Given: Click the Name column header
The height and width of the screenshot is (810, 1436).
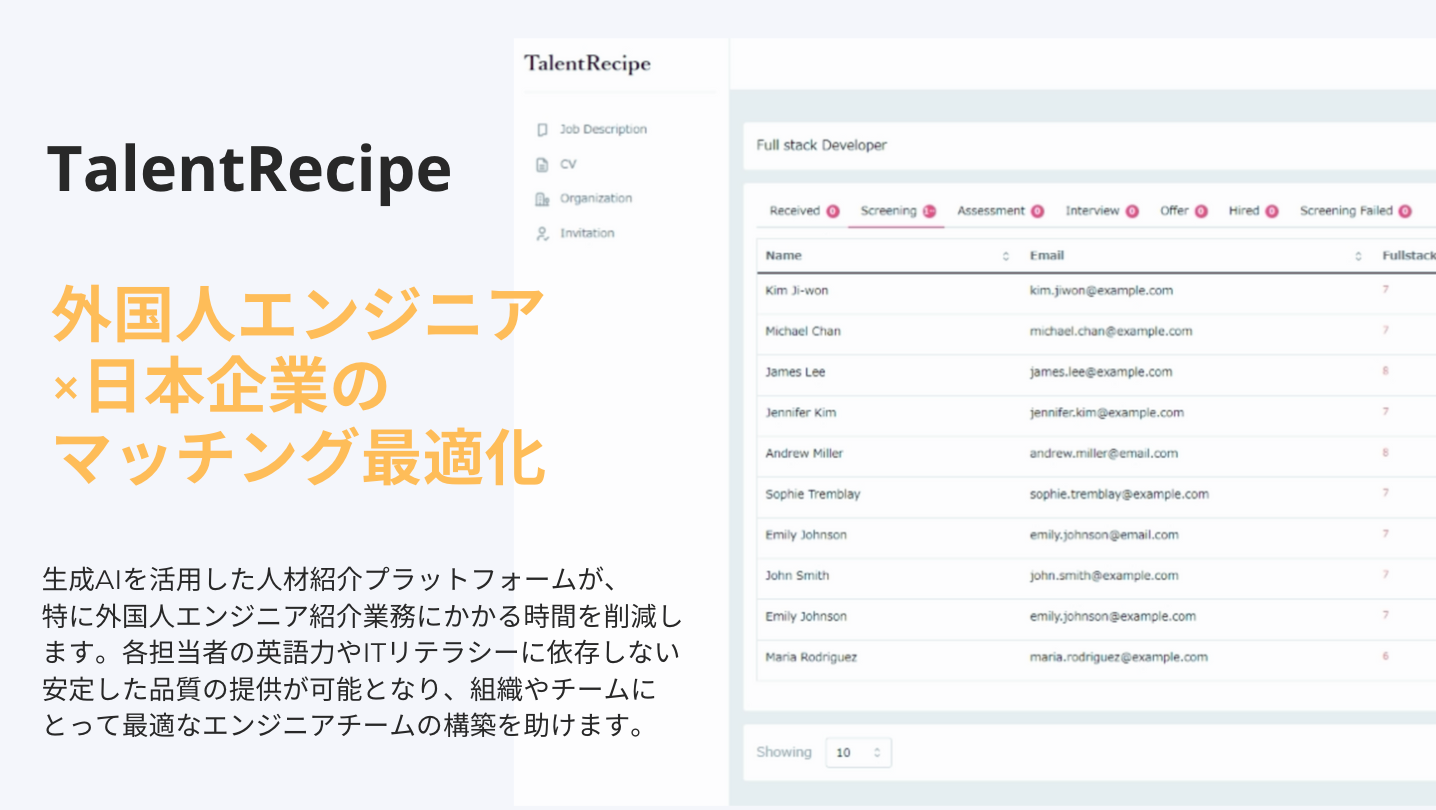Looking at the screenshot, I should [x=783, y=256].
